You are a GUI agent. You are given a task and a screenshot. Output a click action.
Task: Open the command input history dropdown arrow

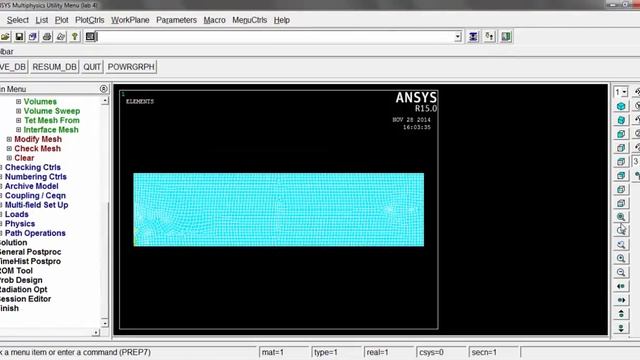point(458,37)
